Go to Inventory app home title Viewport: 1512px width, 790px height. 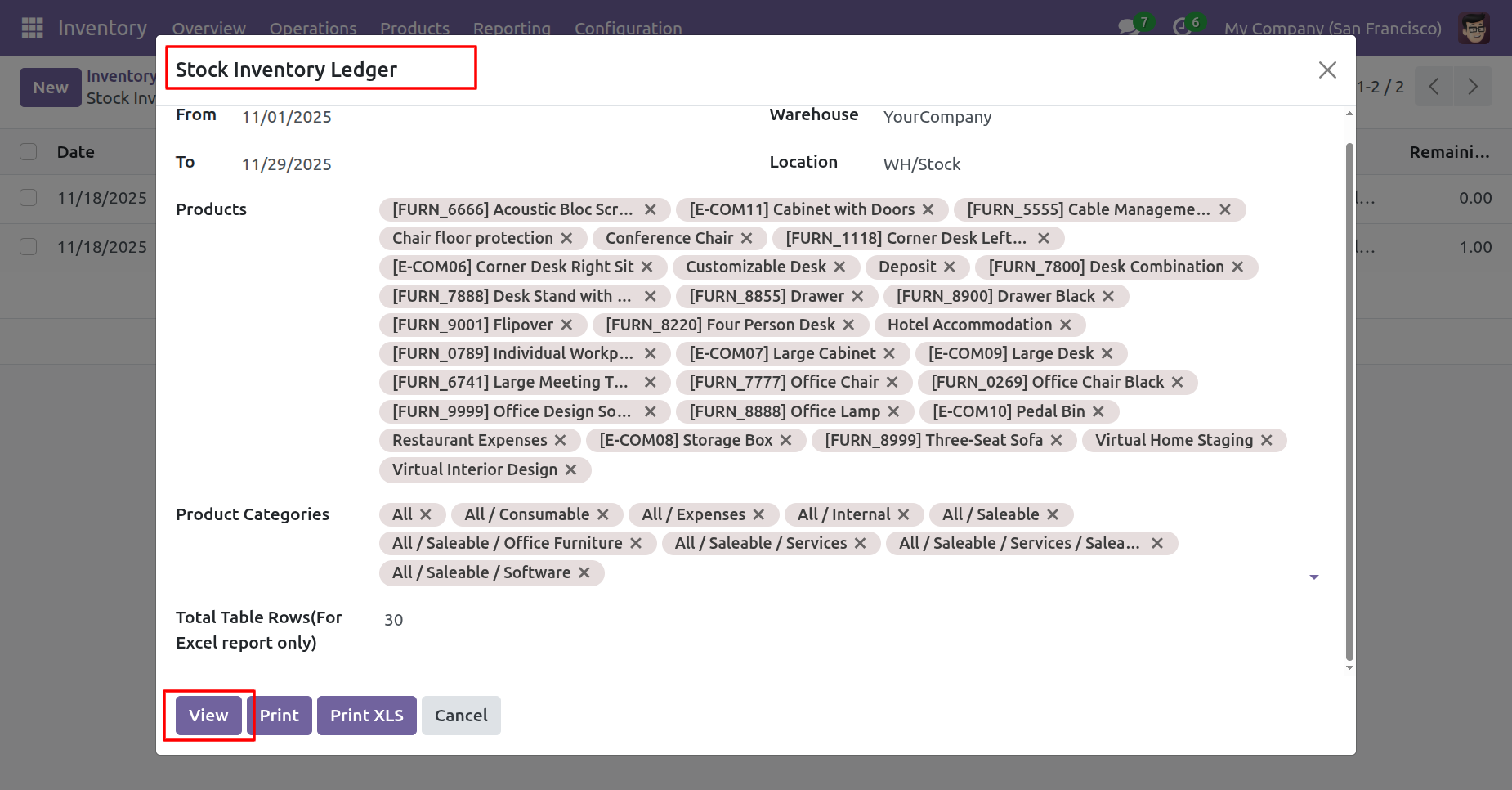(102, 29)
